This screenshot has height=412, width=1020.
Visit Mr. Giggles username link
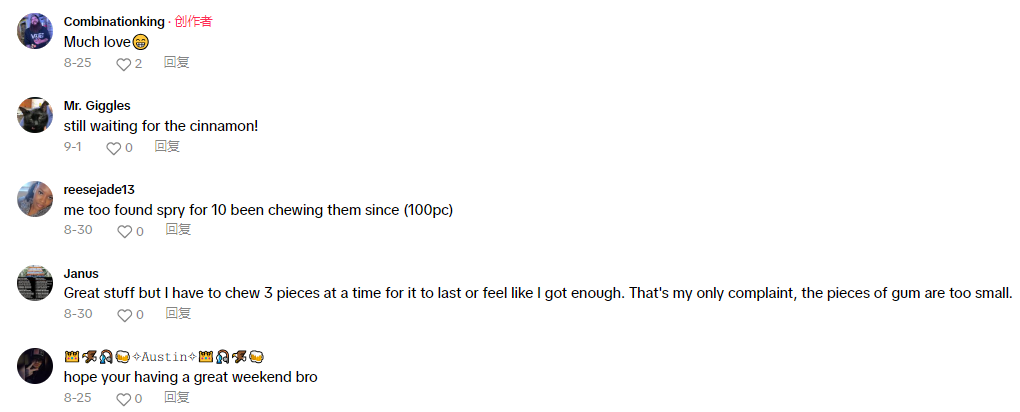[97, 106]
